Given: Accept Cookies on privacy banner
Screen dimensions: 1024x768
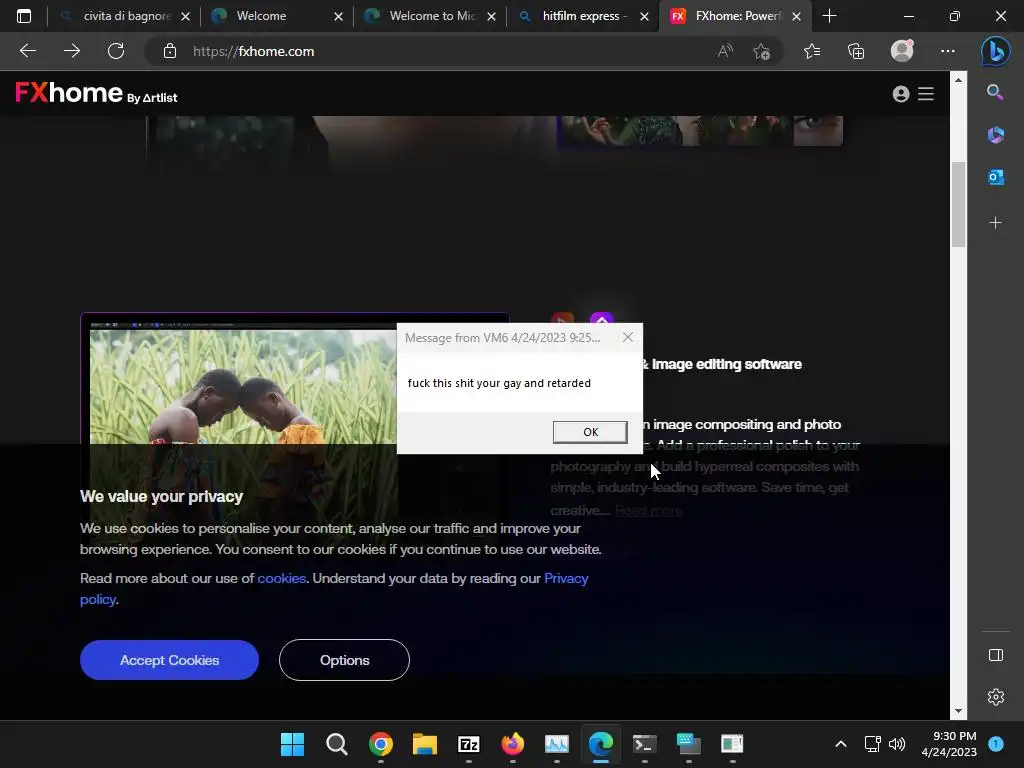Looking at the screenshot, I should click(x=169, y=660).
